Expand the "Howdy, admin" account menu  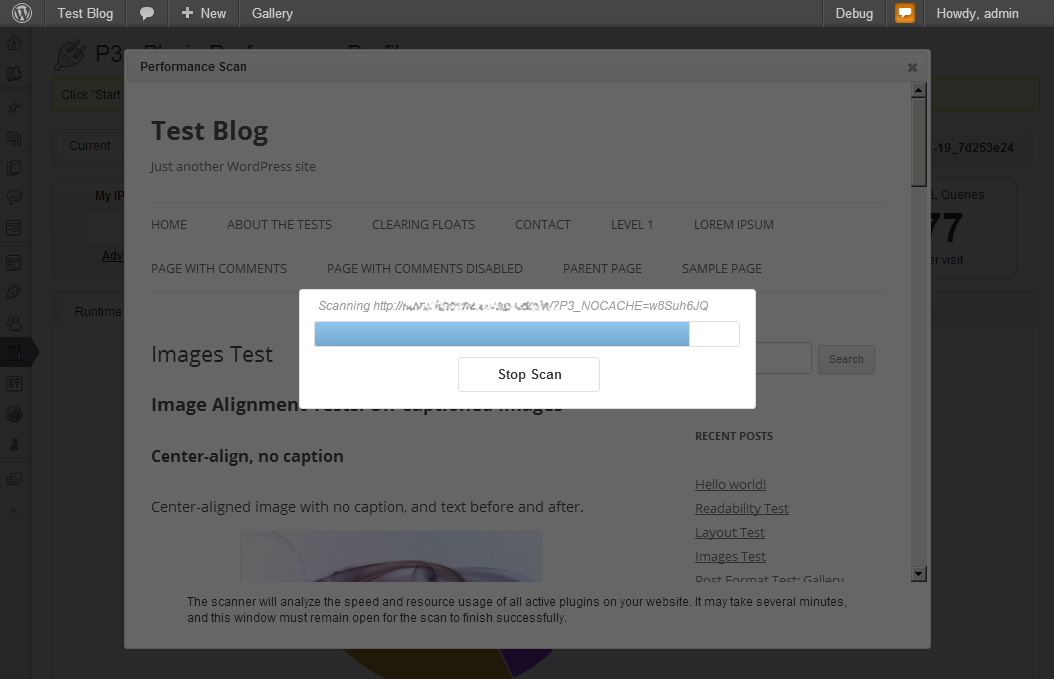tap(977, 14)
